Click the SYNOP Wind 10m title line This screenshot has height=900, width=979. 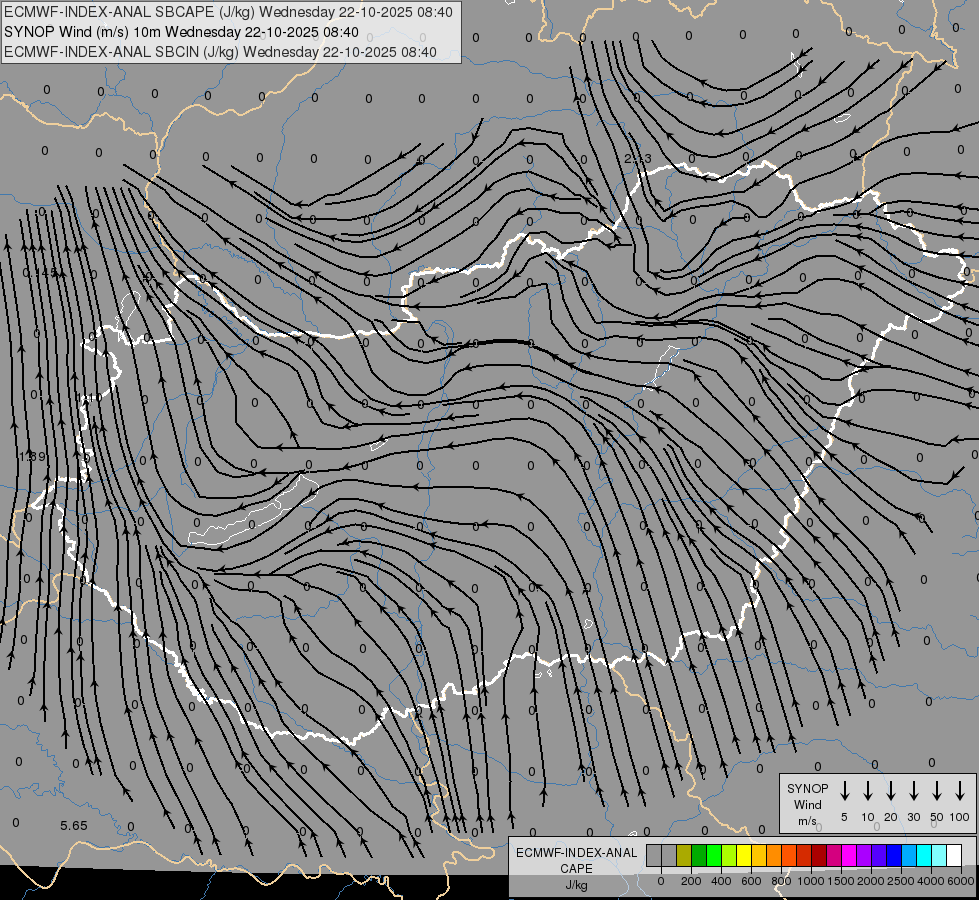(x=181, y=32)
